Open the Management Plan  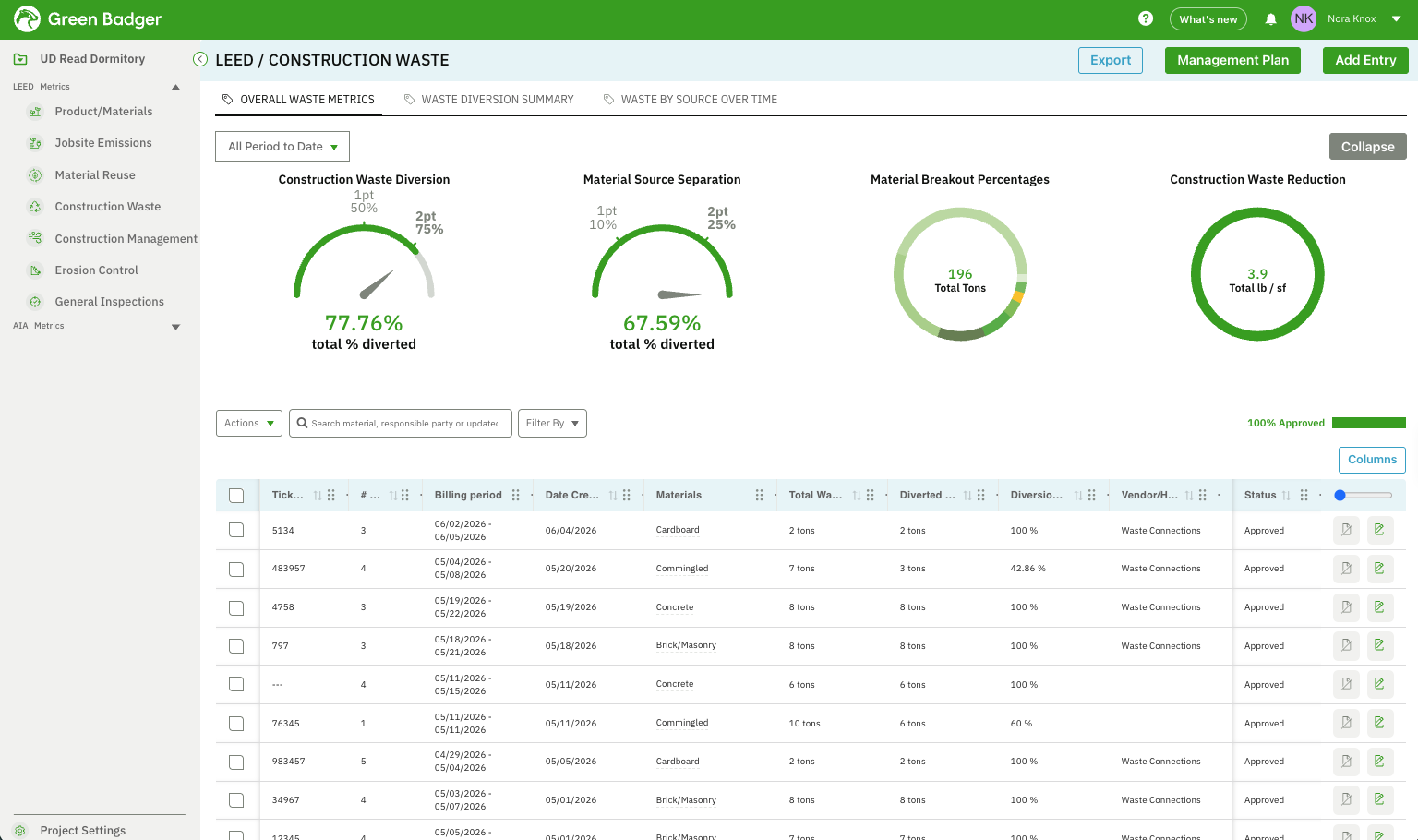point(1232,60)
